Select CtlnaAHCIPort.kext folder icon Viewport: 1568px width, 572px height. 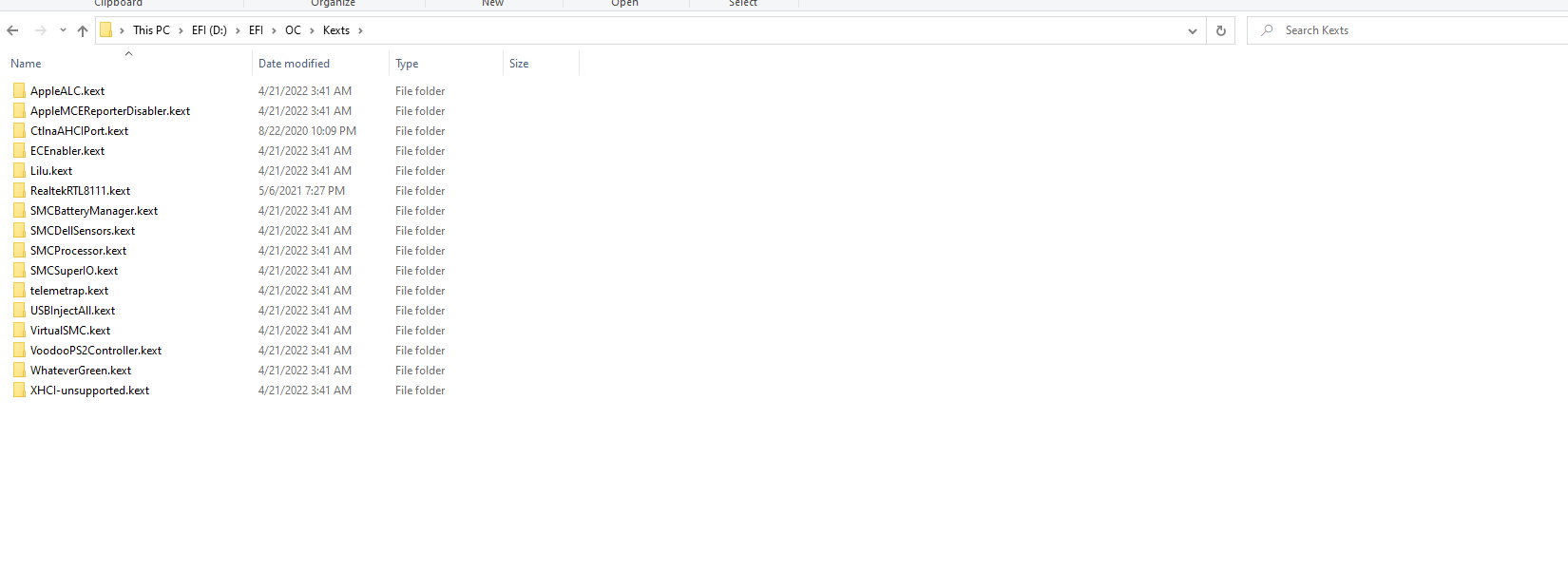tap(19, 131)
